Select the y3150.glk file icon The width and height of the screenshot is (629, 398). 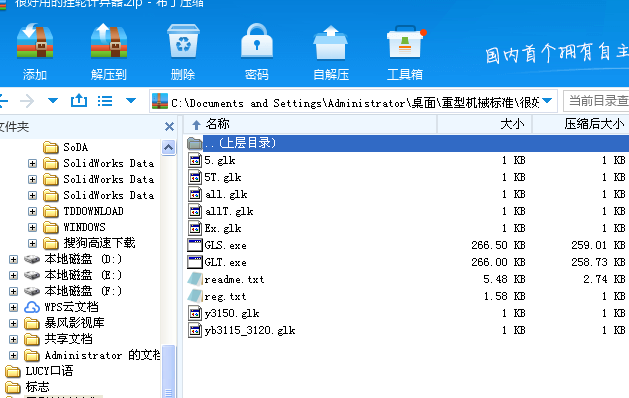195,313
